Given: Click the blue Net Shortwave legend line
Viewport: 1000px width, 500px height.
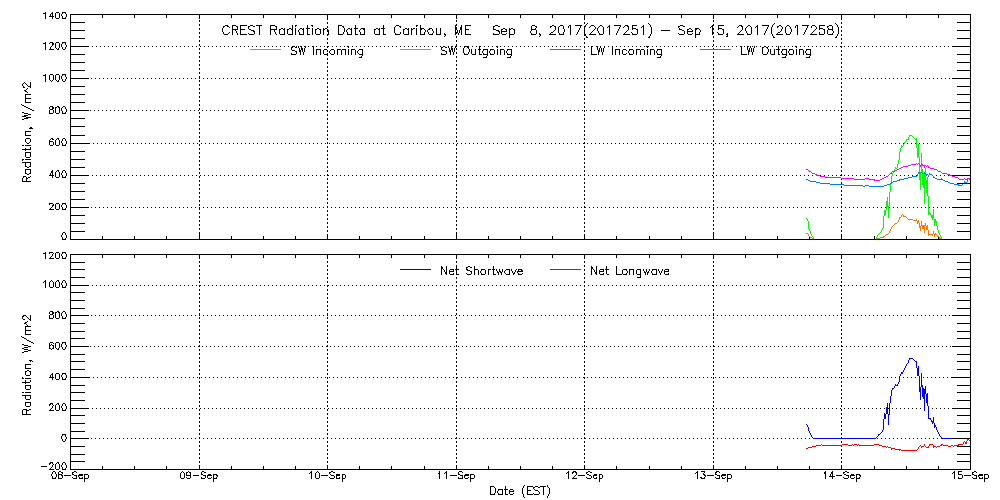Looking at the screenshot, I should click(416, 269).
